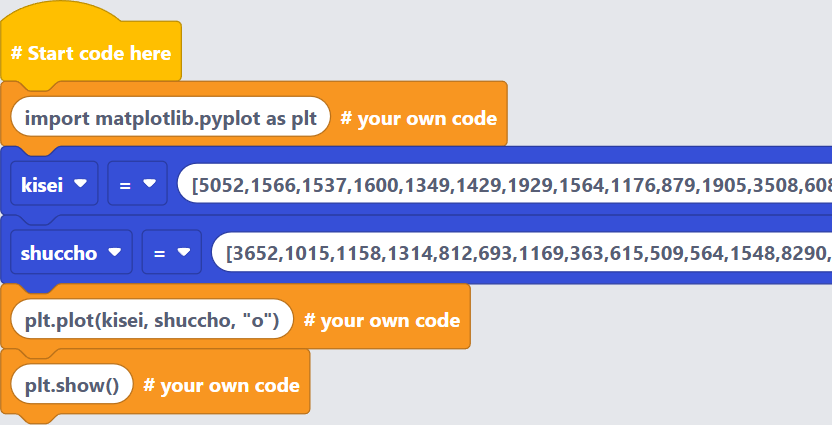The image size is (832, 425).
Task: Click the kisei list value field starting 5052
Action: coord(505,184)
